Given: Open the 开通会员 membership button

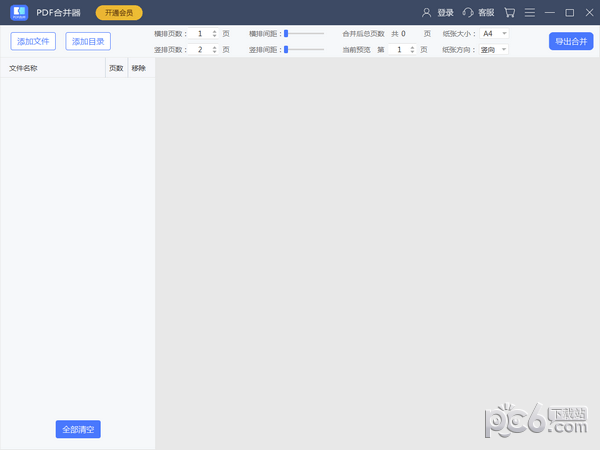Looking at the screenshot, I should coord(119,13).
